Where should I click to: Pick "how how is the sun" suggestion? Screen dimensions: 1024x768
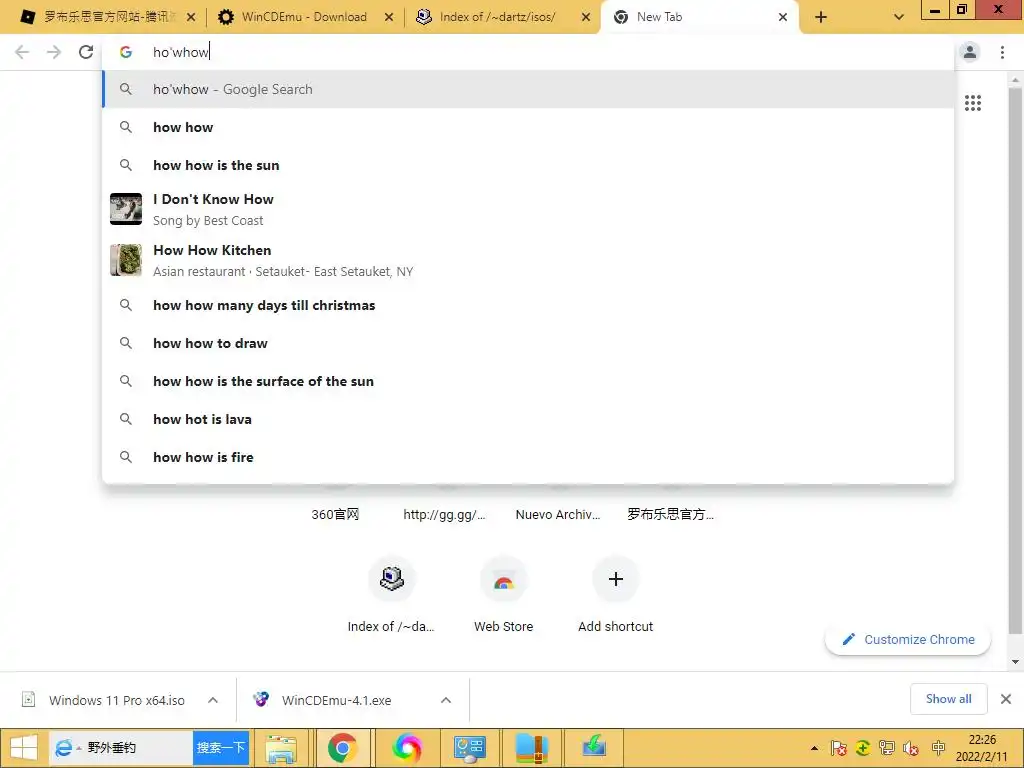pos(528,165)
